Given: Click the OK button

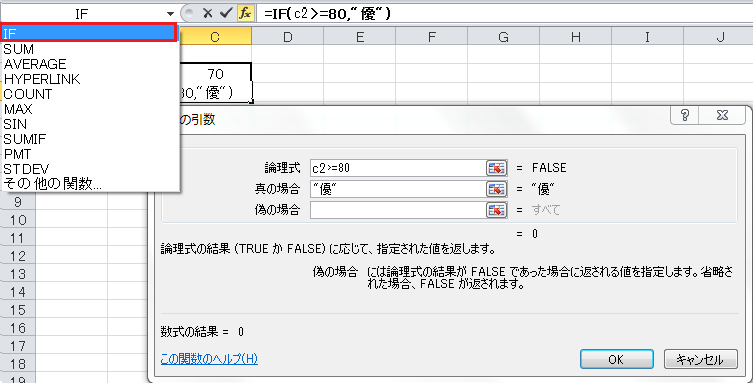Looking at the screenshot, I should pos(616,359).
